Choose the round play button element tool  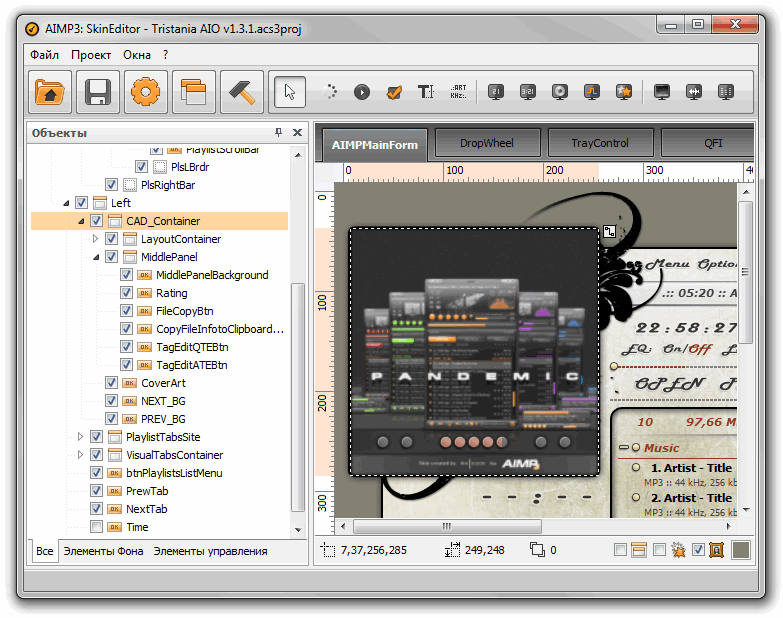coord(362,92)
